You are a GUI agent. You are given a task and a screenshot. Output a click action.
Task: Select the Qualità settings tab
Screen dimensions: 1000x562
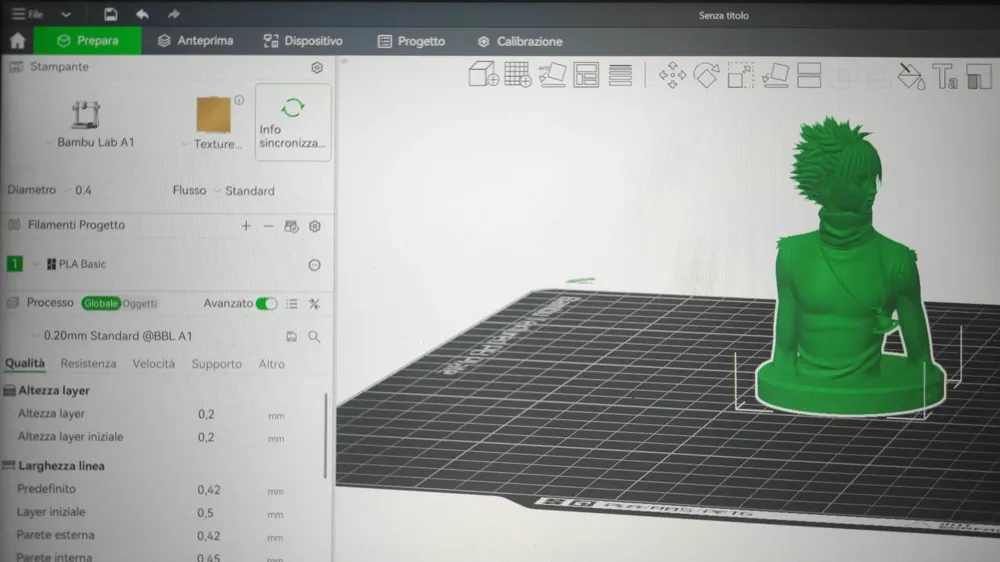point(25,364)
